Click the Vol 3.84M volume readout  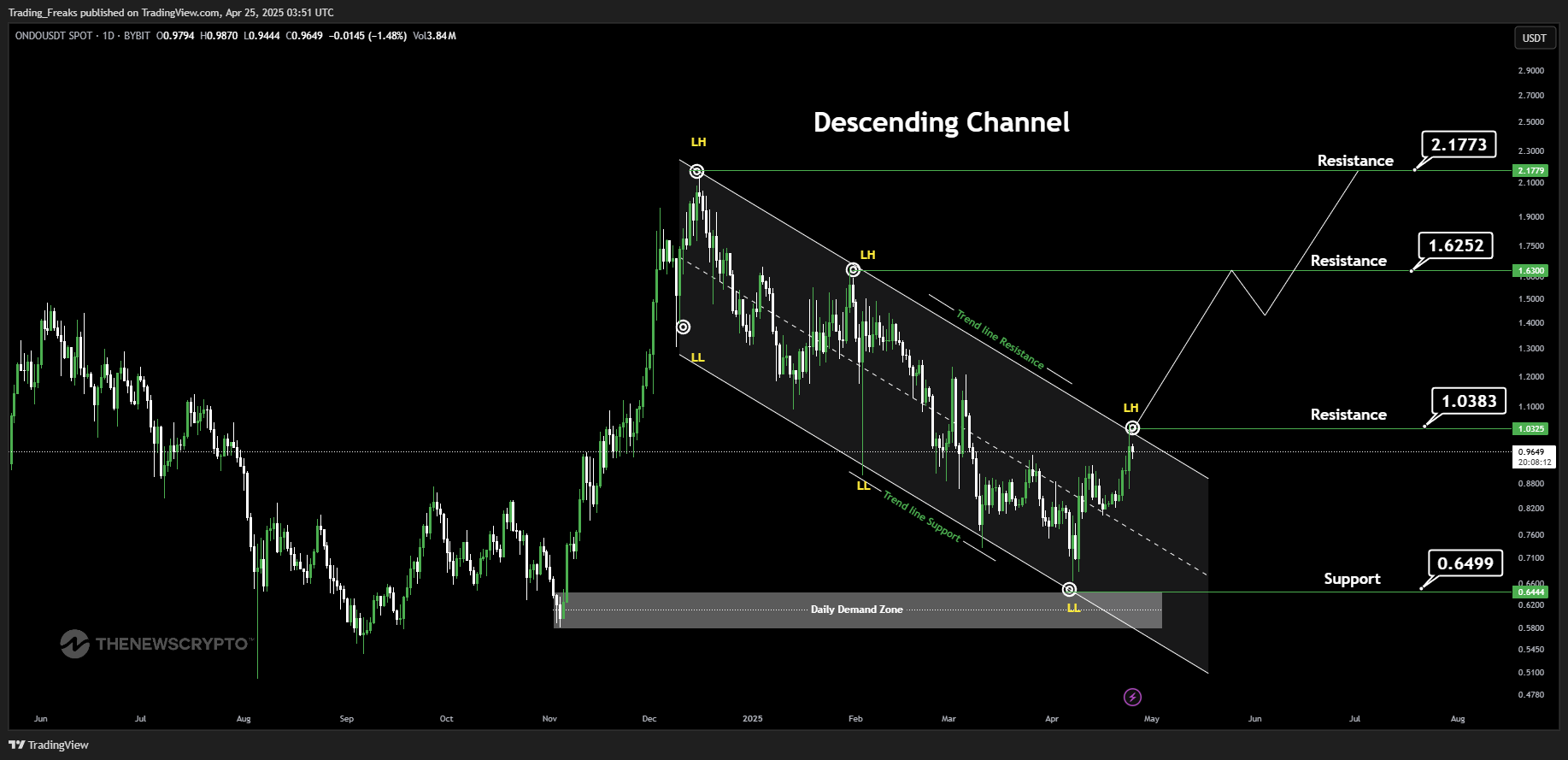[x=434, y=36]
